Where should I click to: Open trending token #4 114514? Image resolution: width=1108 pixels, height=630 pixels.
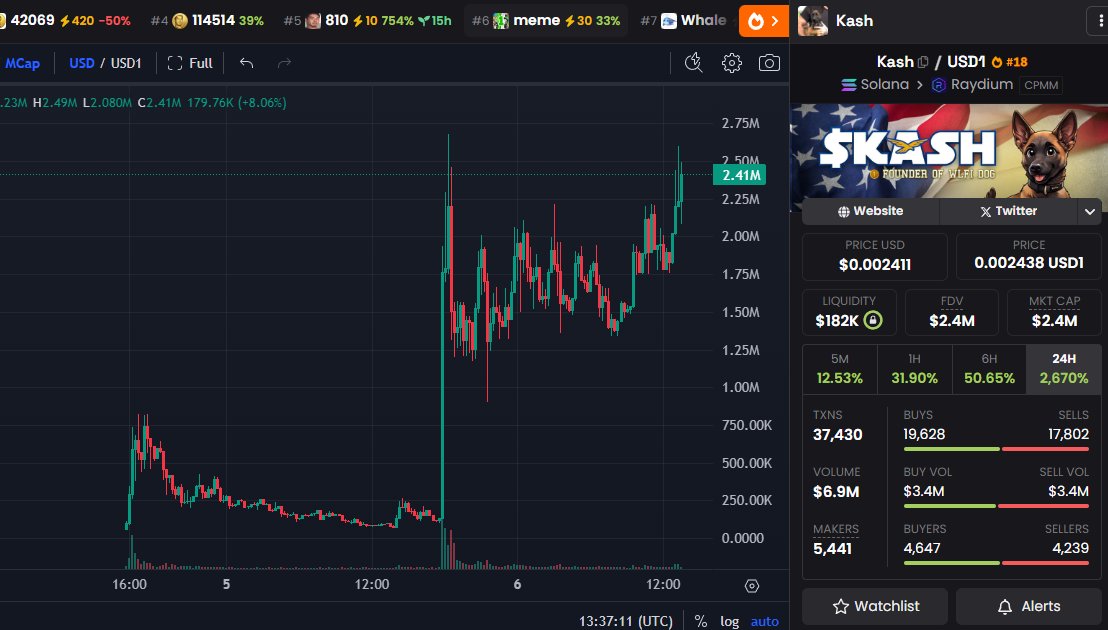click(207, 20)
